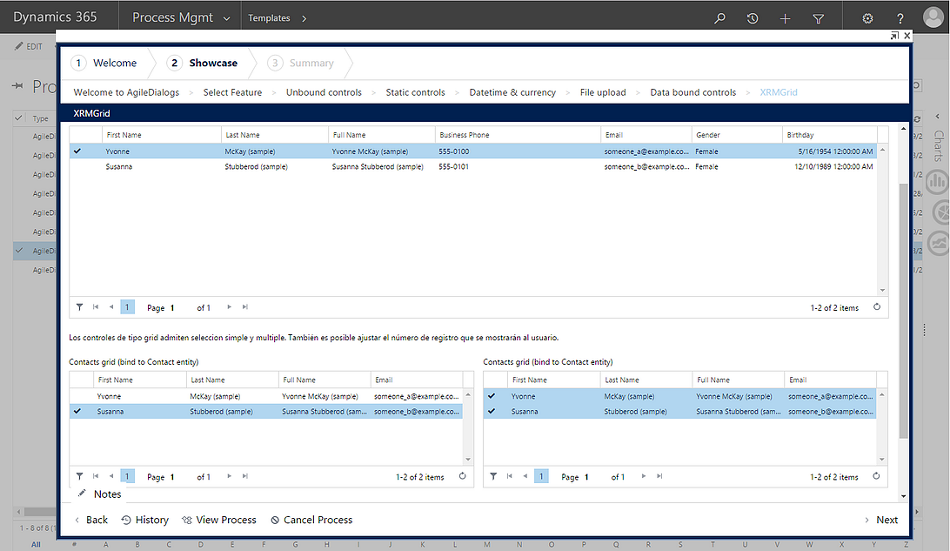The image size is (950, 551).
Task: Filter background list by All letter link
Action: coord(36,544)
